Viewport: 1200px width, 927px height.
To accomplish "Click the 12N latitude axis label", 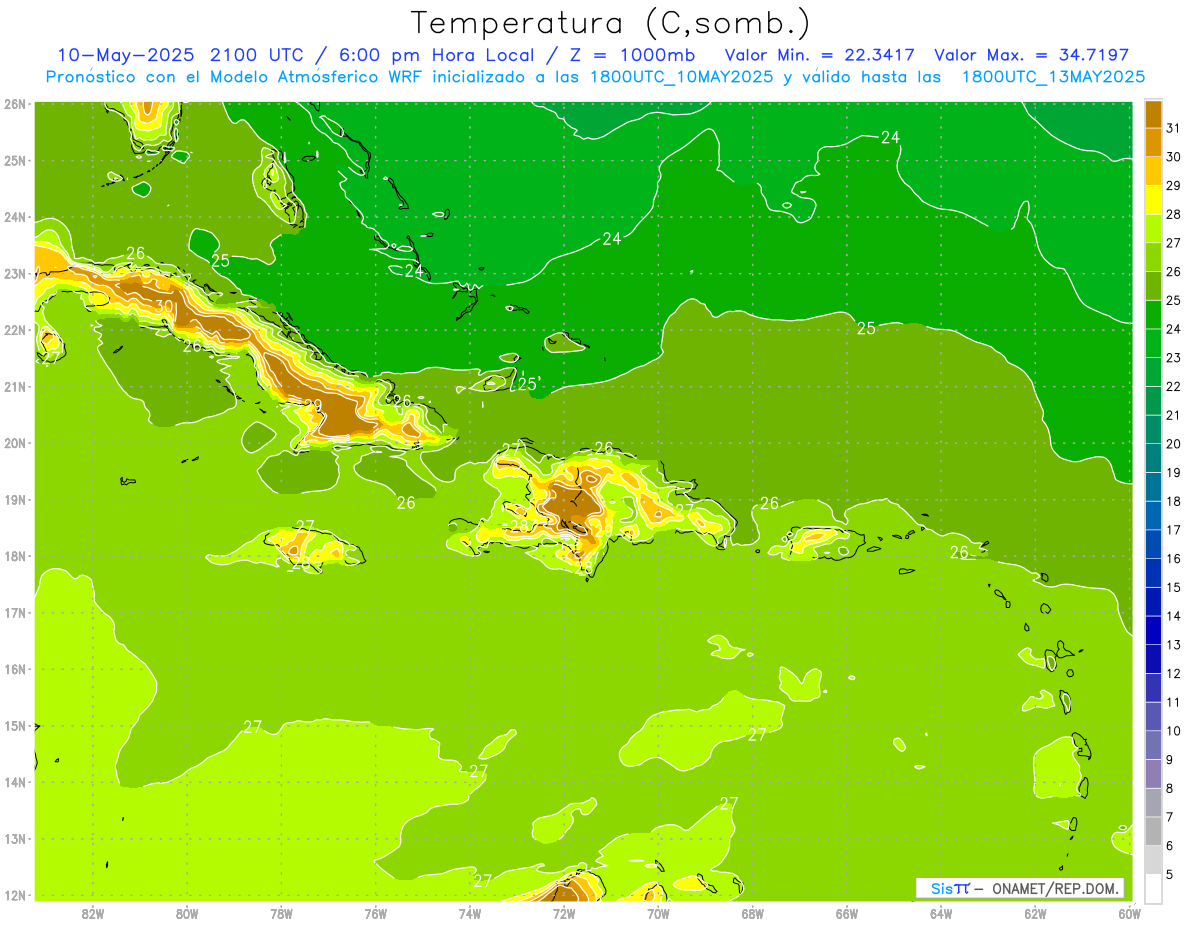I will [15, 895].
